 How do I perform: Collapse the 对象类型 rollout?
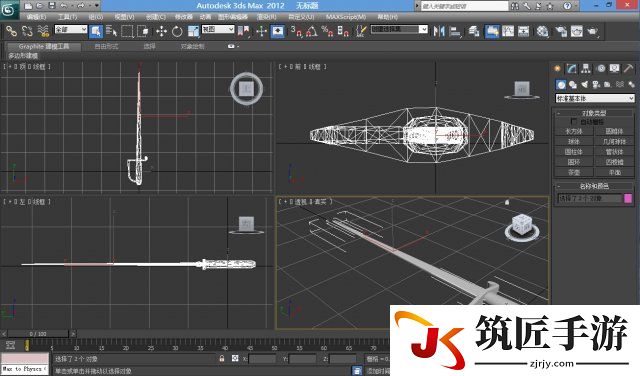tap(594, 113)
